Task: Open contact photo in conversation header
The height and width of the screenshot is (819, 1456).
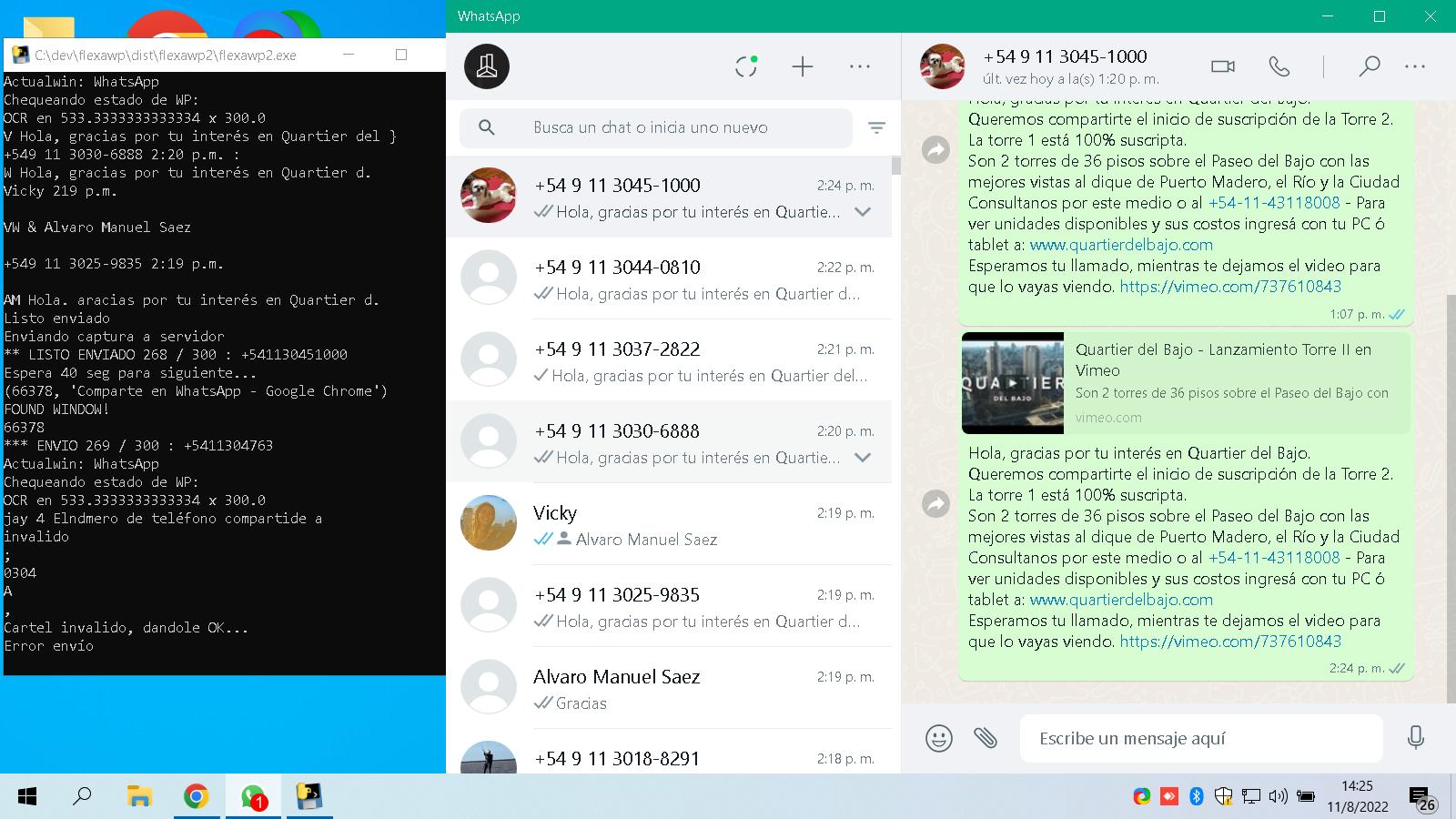Action: pyautogui.click(x=942, y=66)
